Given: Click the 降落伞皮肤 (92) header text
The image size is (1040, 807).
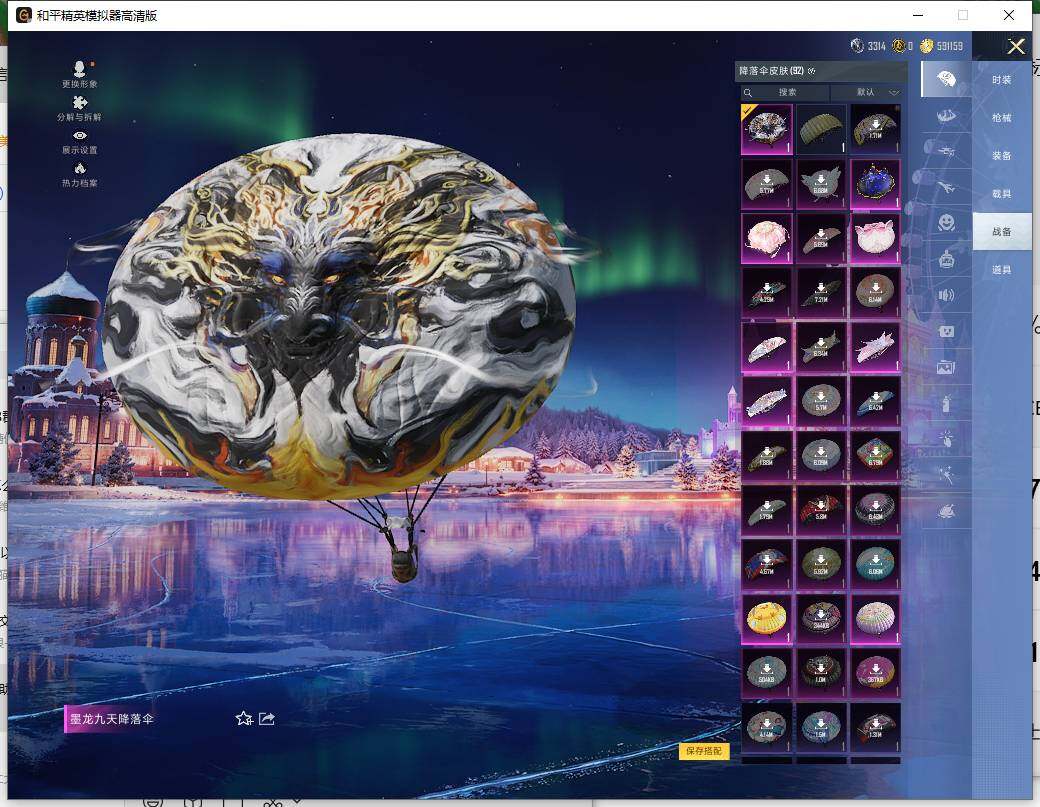Looking at the screenshot, I should point(771,71).
